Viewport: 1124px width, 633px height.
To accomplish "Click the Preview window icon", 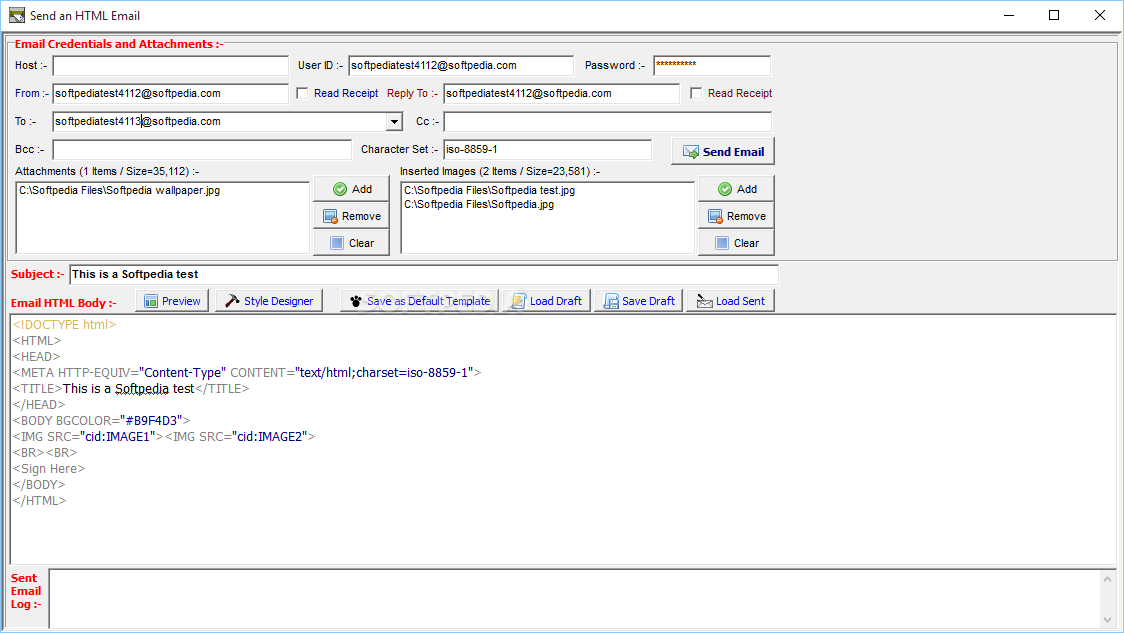I will click(151, 301).
